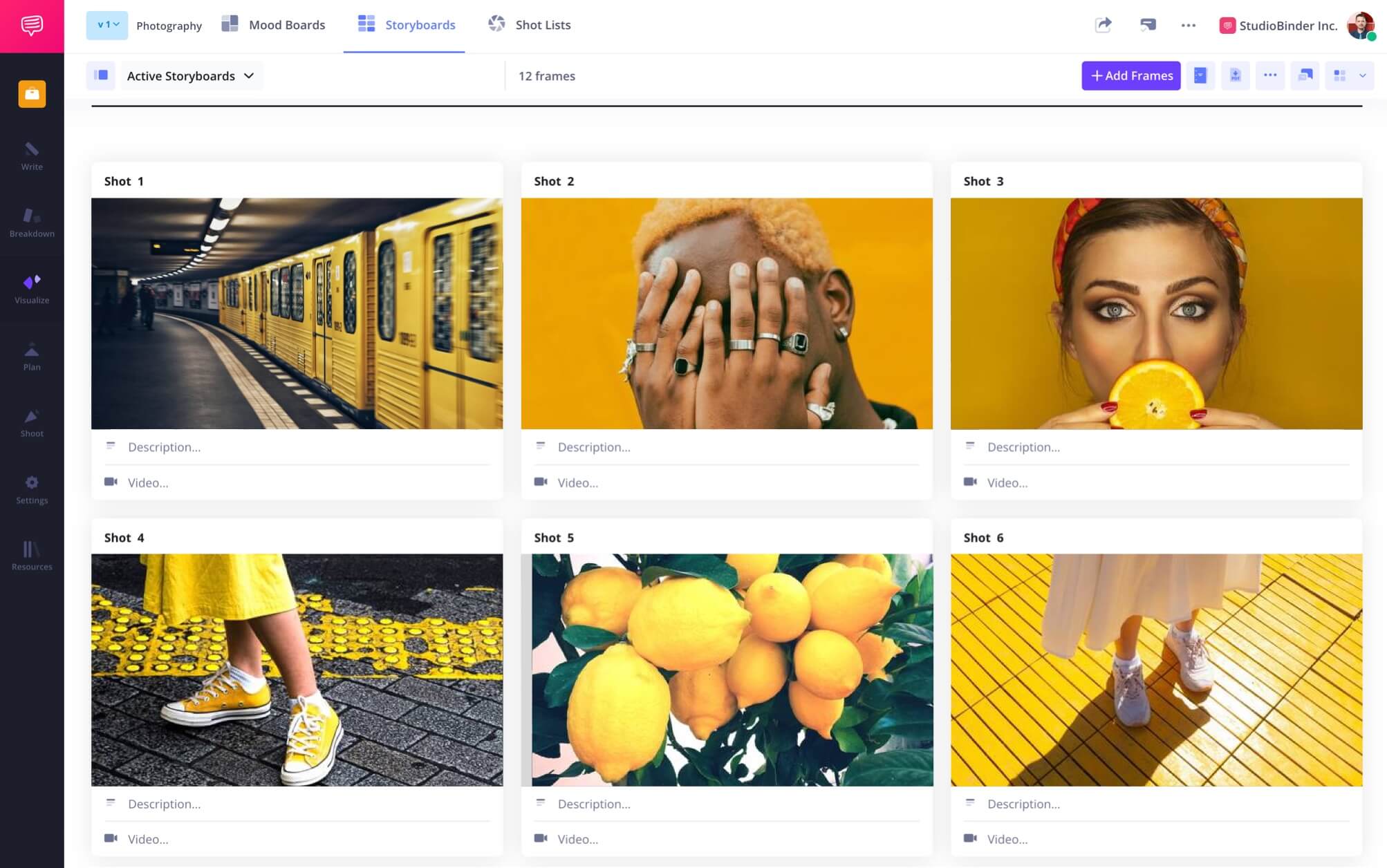The width and height of the screenshot is (1387, 868).
Task: Open the comments icon in top bar
Action: (x=1148, y=25)
